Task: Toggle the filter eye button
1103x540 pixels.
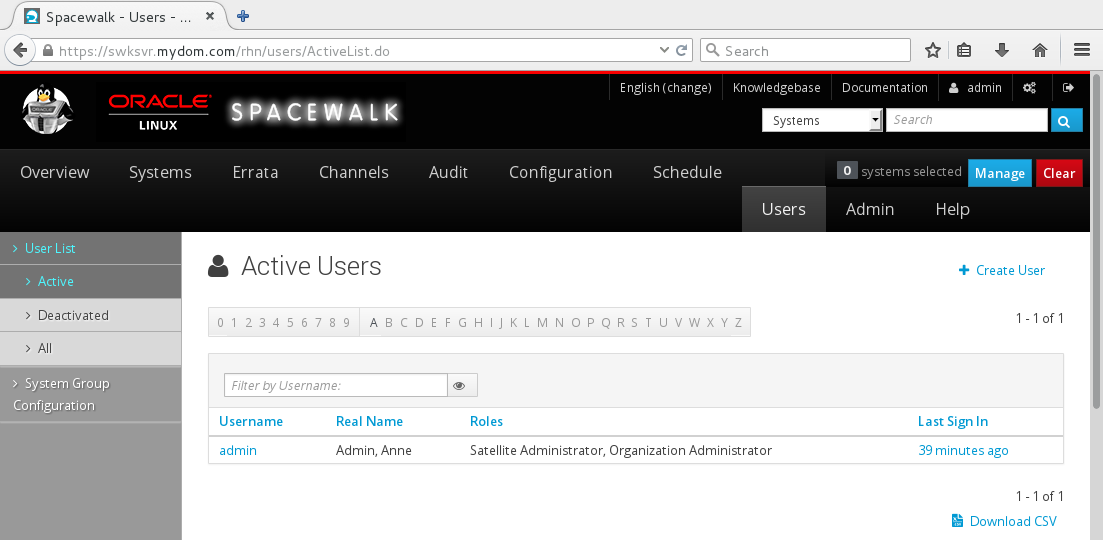Action: pos(462,385)
